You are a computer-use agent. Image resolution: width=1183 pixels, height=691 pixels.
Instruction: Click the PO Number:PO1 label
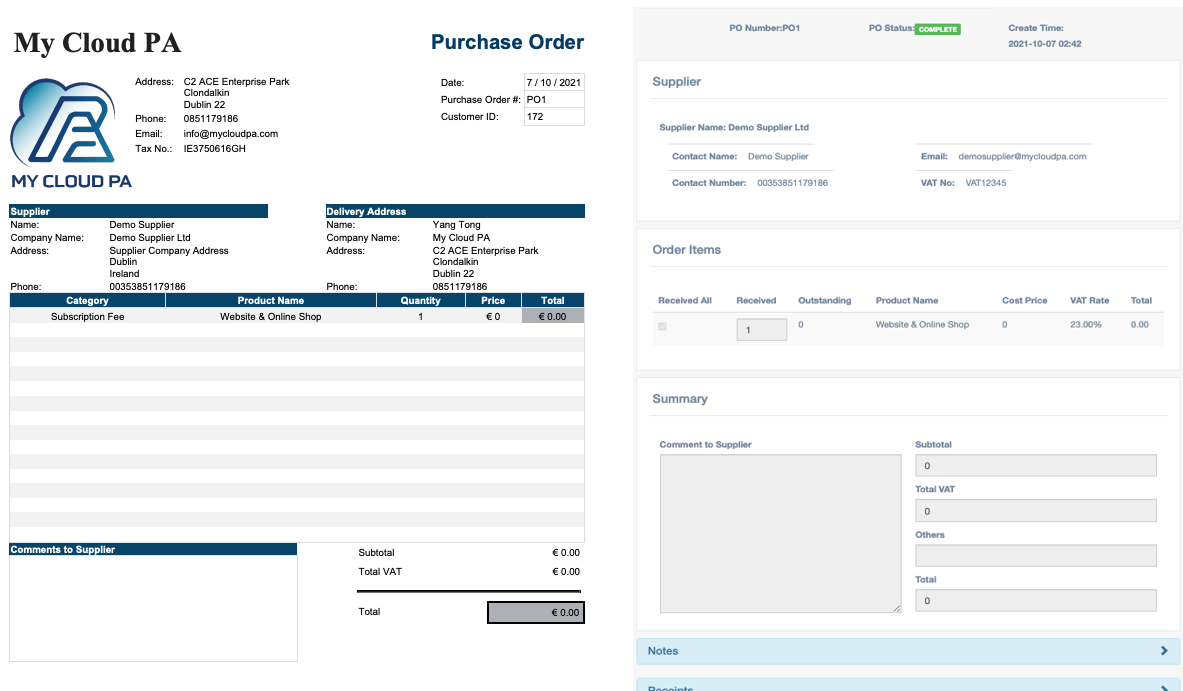[764, 28]
